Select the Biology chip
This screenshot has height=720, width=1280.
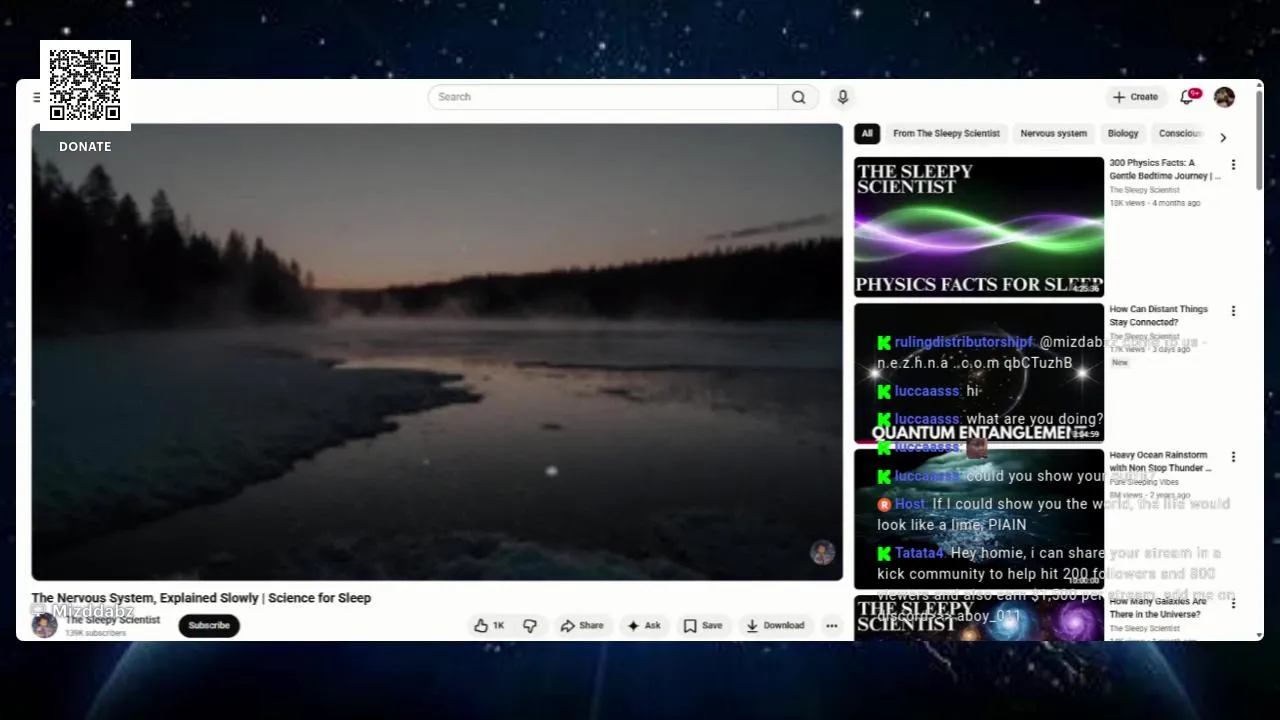tap(1123, 133)
